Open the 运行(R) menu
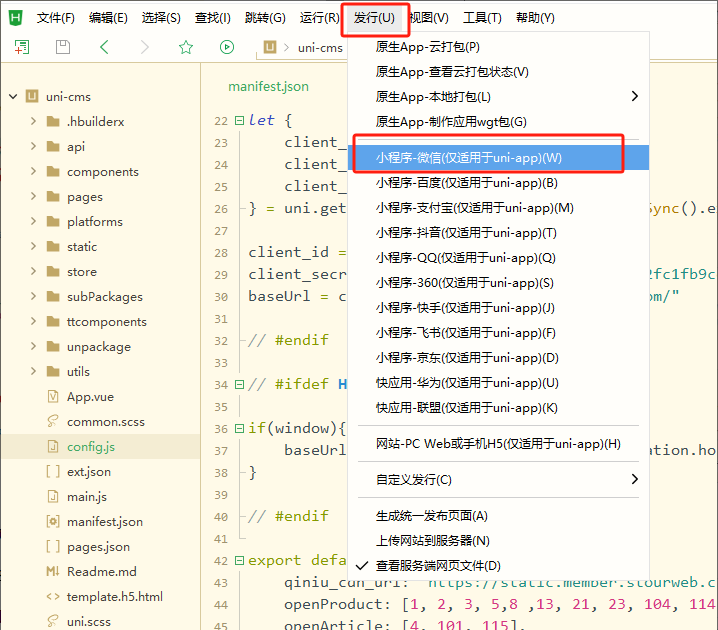Screen dimensions: 718x630 [318, 18]
